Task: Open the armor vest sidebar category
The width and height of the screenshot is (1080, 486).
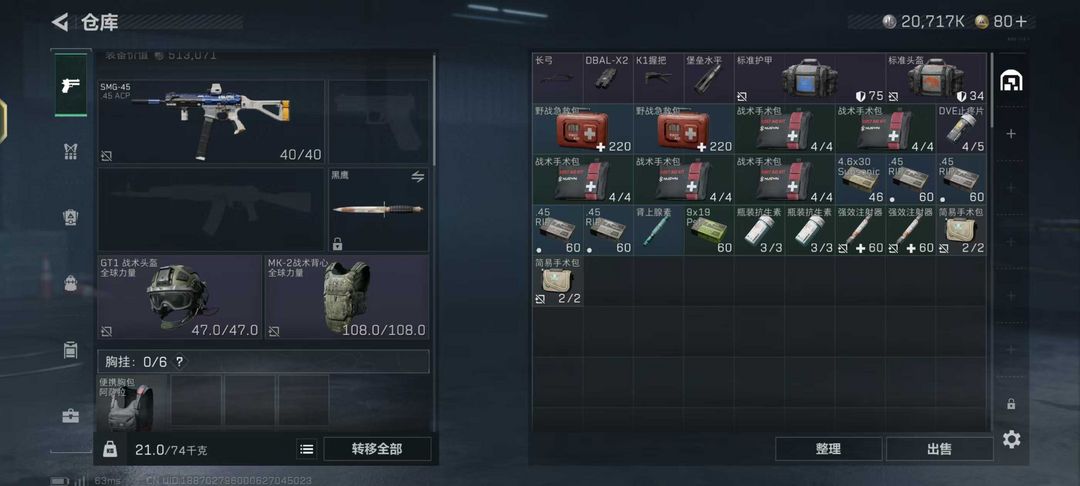Action: point(70,151)
